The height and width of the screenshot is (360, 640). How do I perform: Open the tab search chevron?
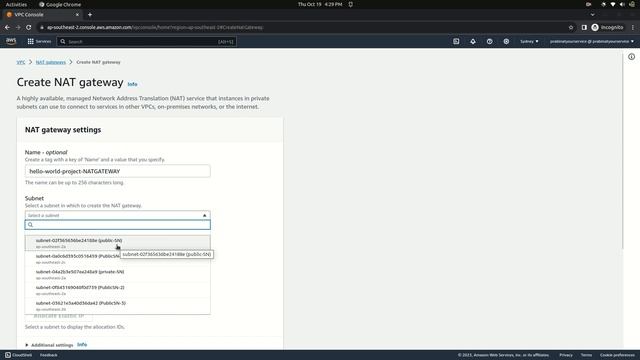point(592,15)
